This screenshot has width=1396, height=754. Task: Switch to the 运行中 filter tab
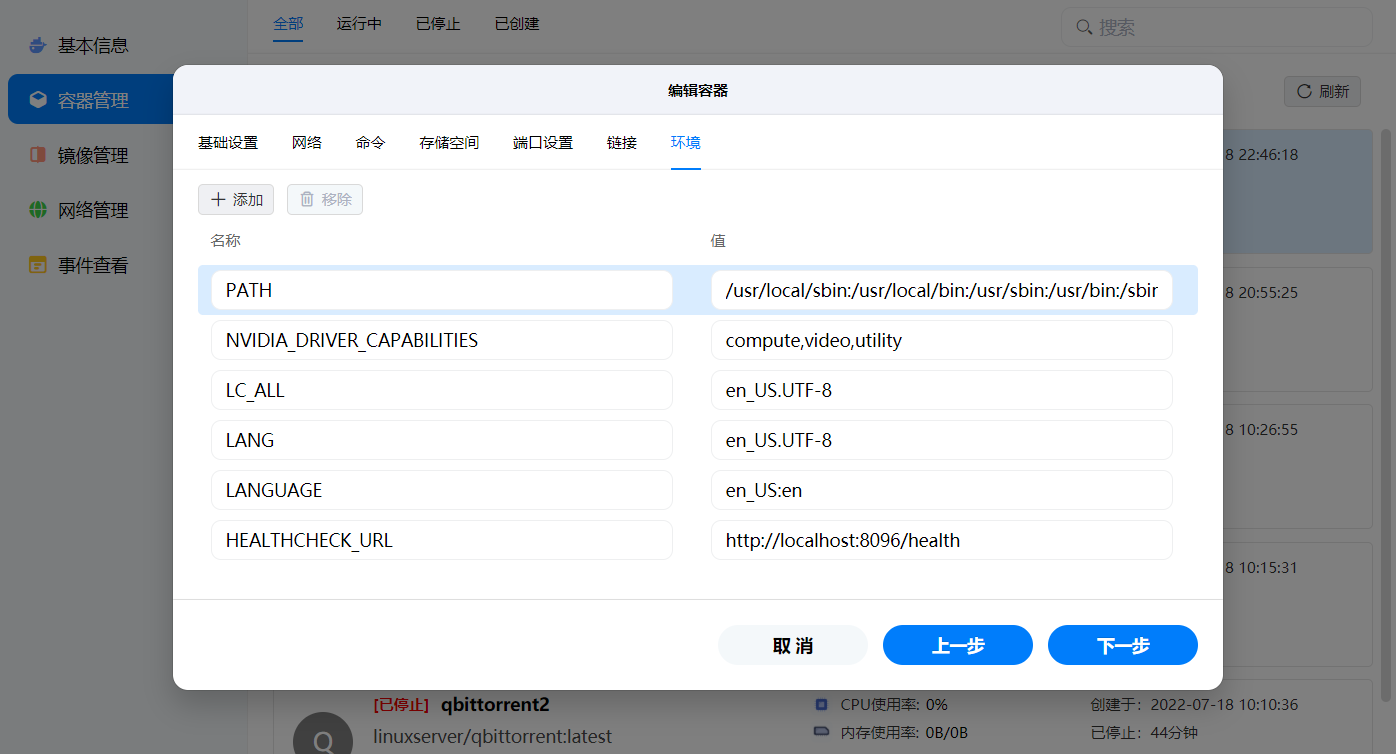coord(359,23)
